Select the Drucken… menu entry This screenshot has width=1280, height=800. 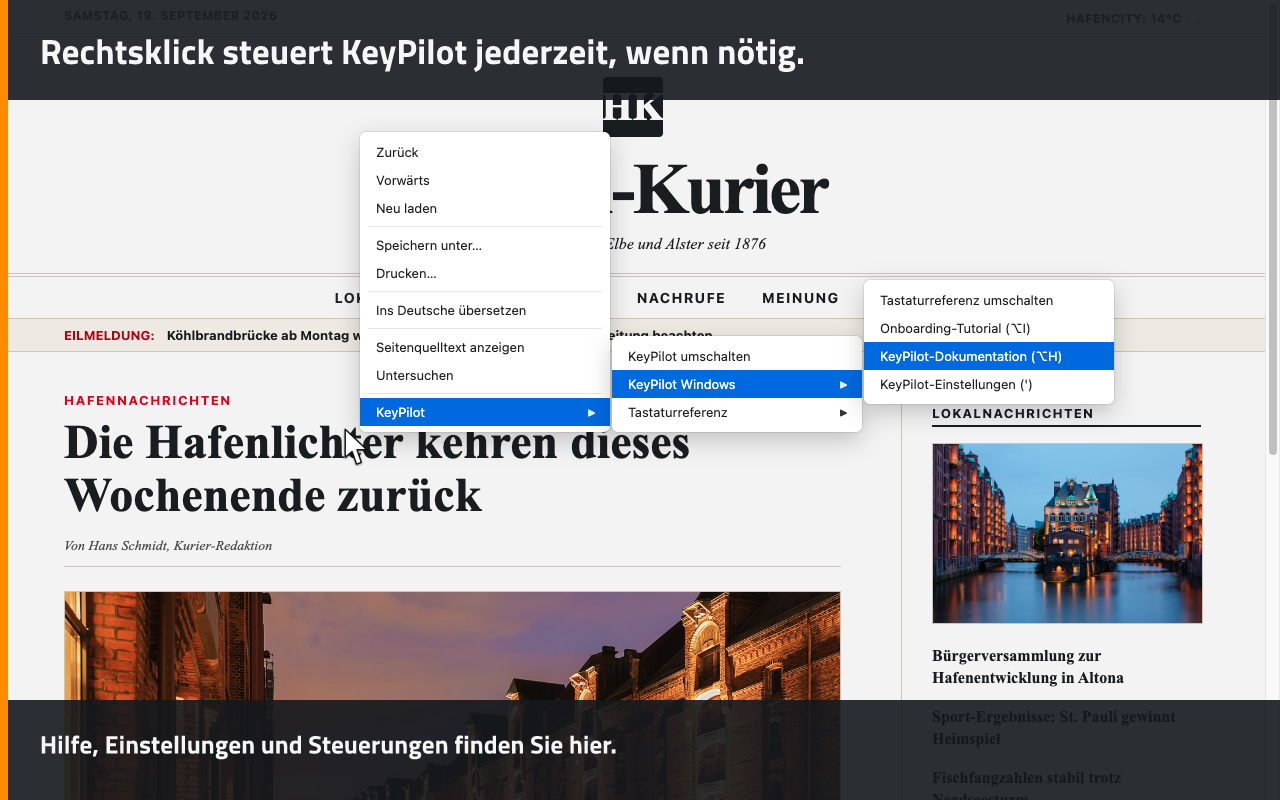point(485,274)
